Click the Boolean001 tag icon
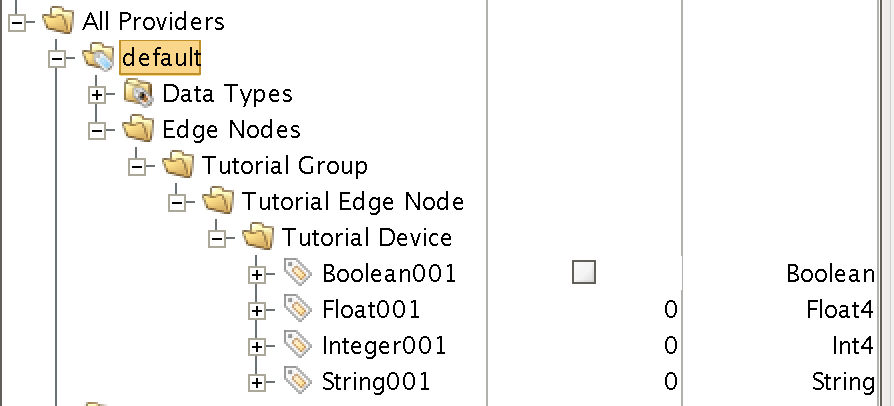 point(298,273)
